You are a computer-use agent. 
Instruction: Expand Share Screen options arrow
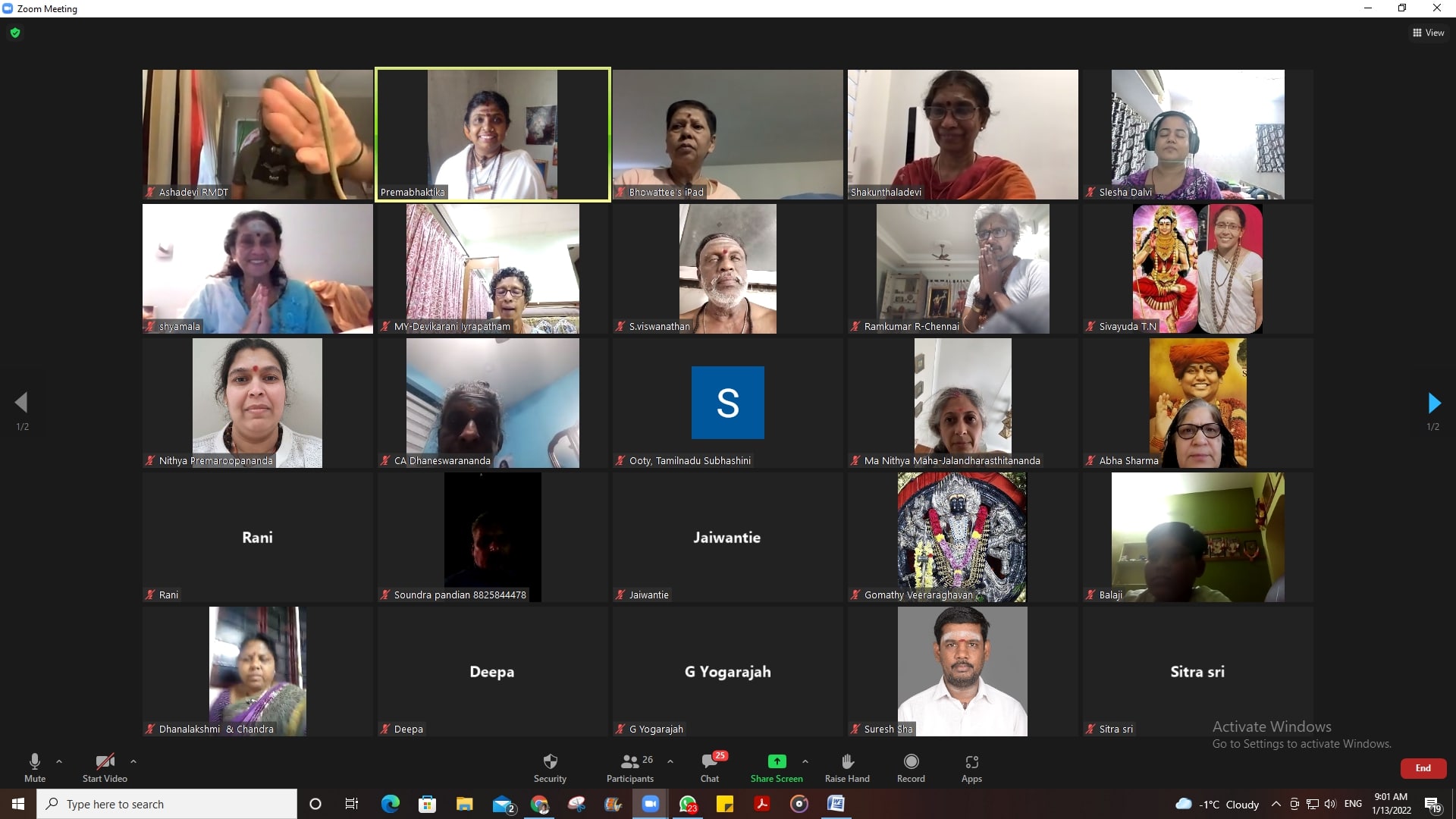coord(805,761)
